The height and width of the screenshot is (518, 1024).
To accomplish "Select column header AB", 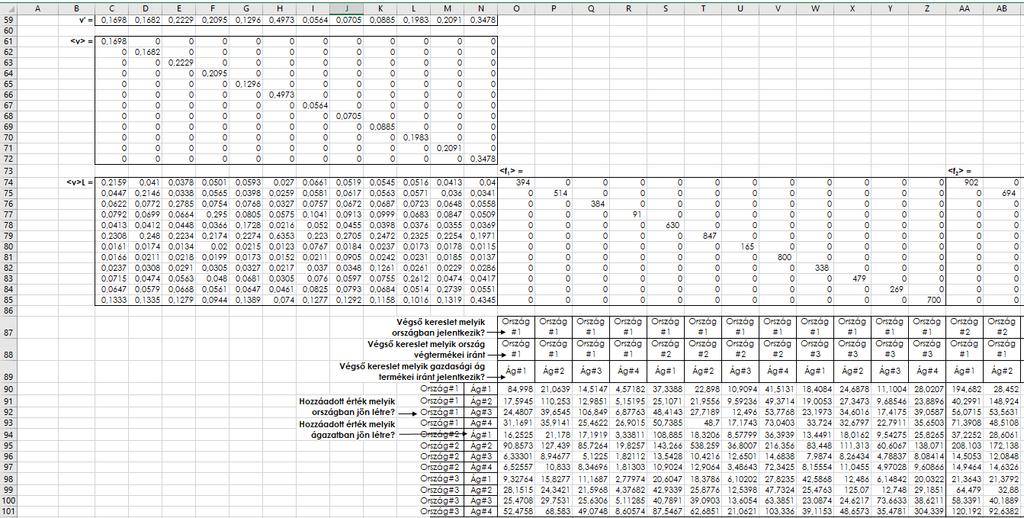I will (1002, 8).
